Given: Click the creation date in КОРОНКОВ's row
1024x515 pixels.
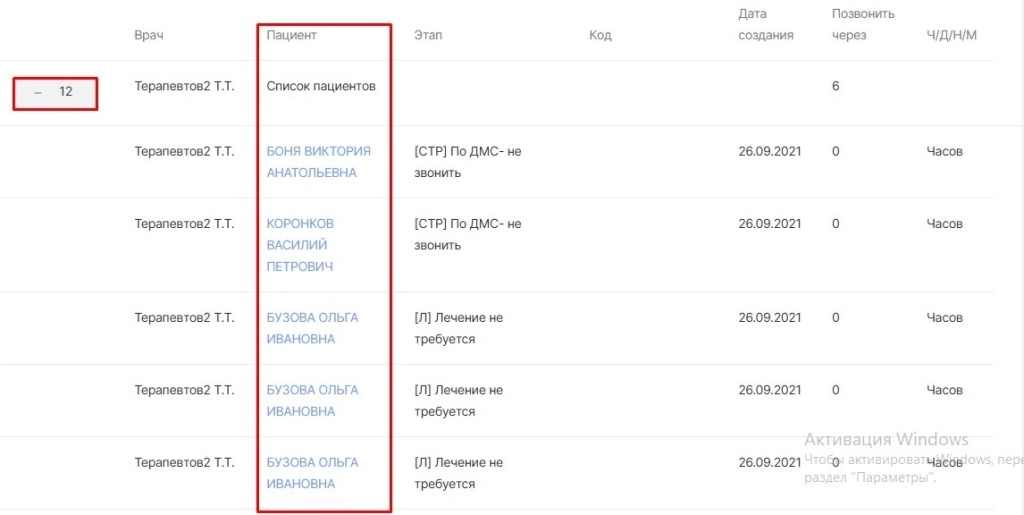Looking at the screenshot, I should point(770,224).
